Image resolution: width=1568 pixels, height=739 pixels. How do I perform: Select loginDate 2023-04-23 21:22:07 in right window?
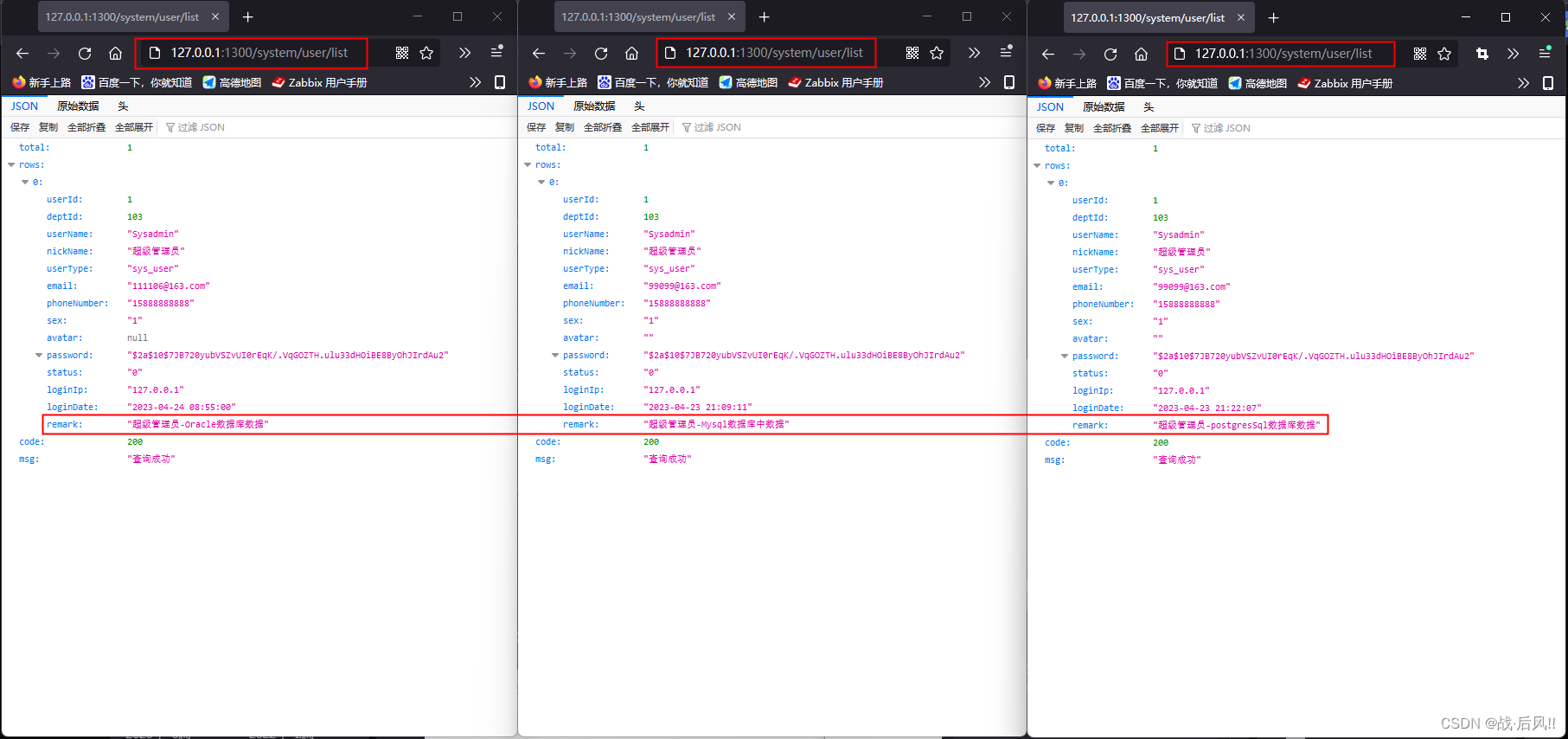[x=1207, y=408]
